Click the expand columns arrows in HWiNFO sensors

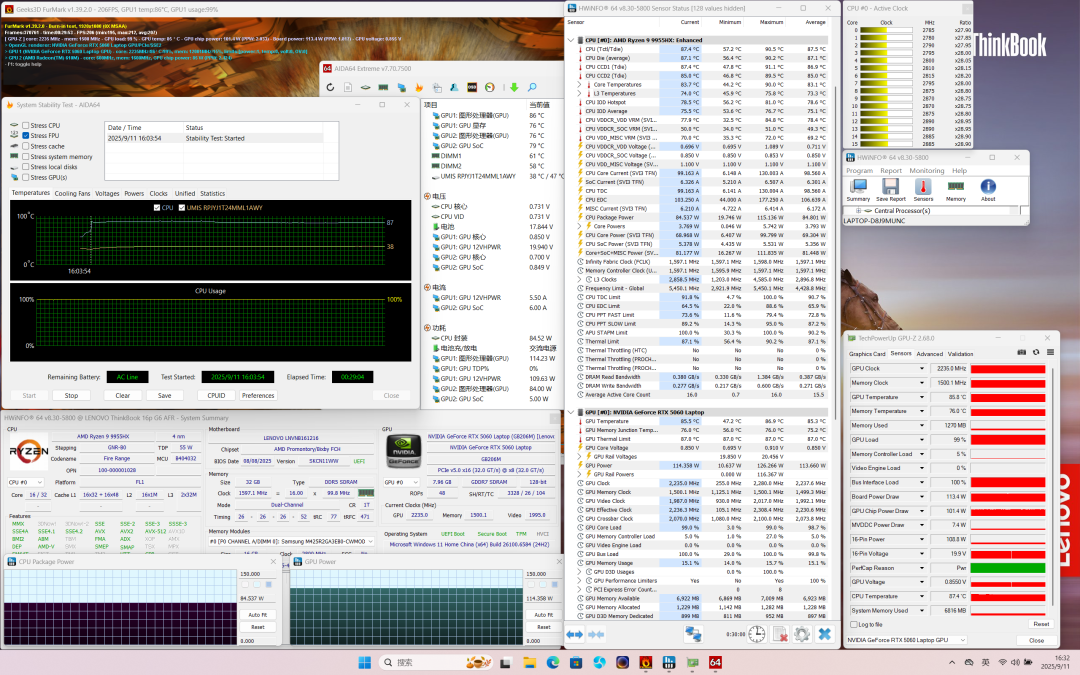[574, 634]
